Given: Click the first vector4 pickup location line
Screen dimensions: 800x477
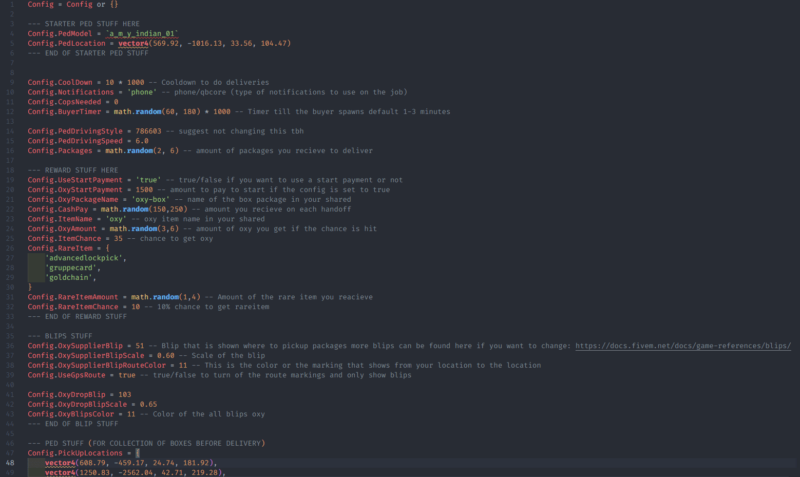Looking at the screenshot, I should click(131, 463).
